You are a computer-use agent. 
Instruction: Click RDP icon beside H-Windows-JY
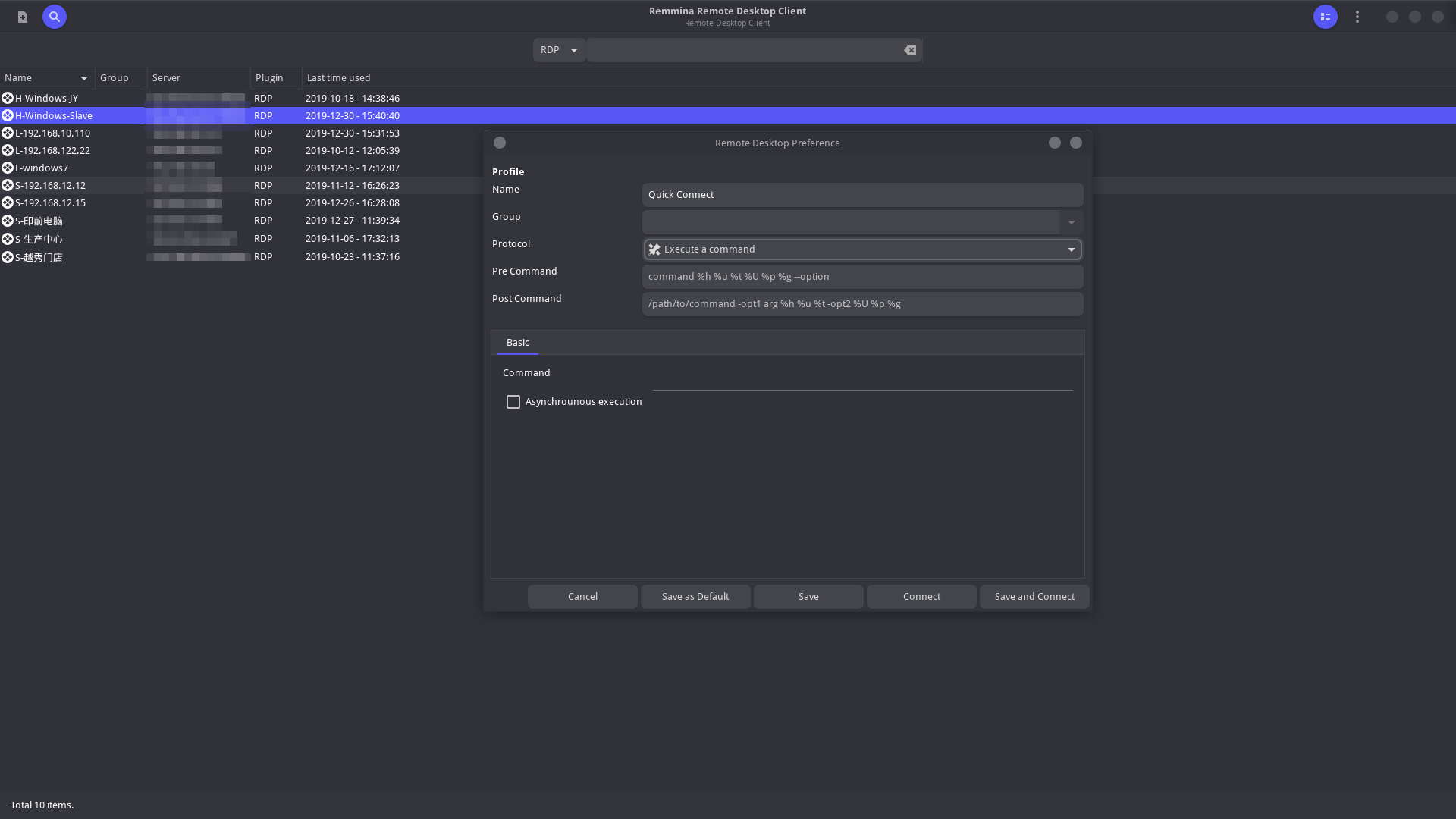(x=8, y=98)
